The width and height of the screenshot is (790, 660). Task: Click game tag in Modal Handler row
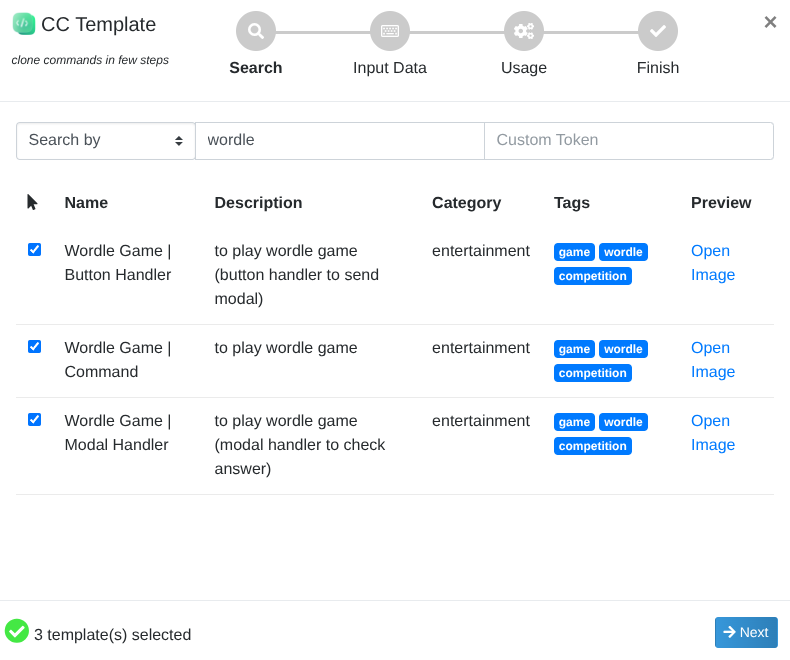tap(574, 422)
